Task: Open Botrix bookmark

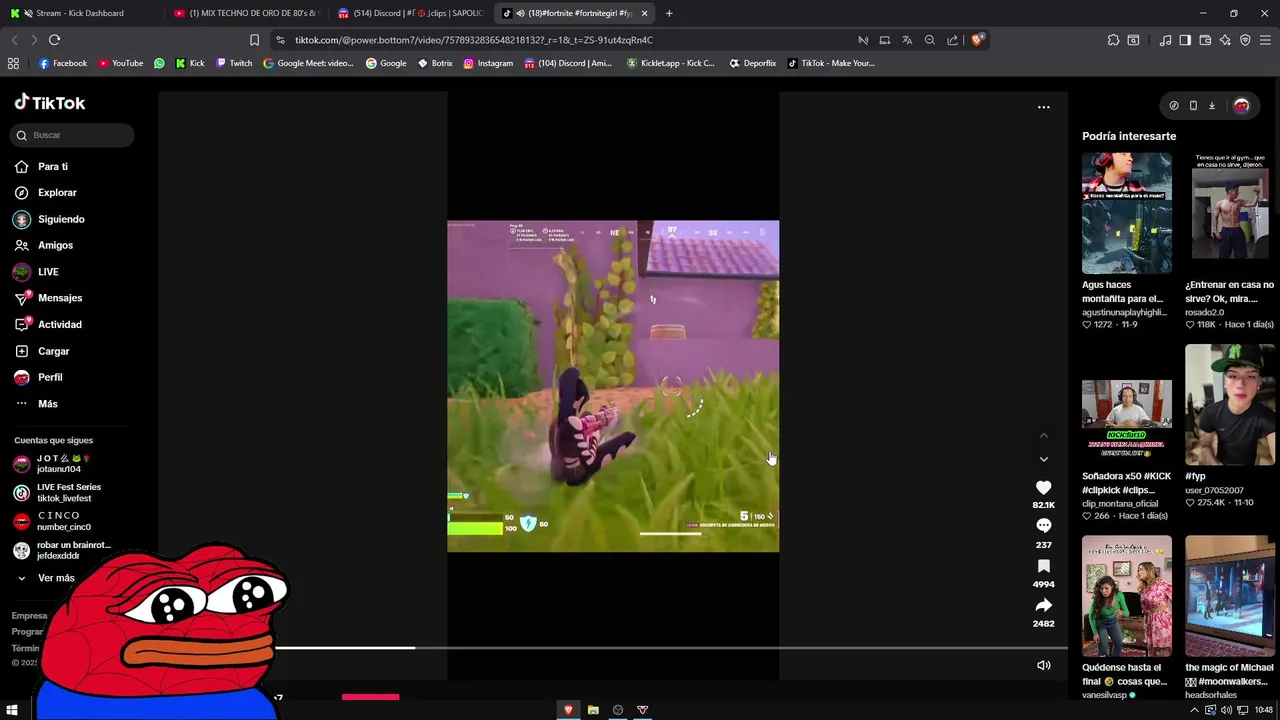Action: click(435, 63)
